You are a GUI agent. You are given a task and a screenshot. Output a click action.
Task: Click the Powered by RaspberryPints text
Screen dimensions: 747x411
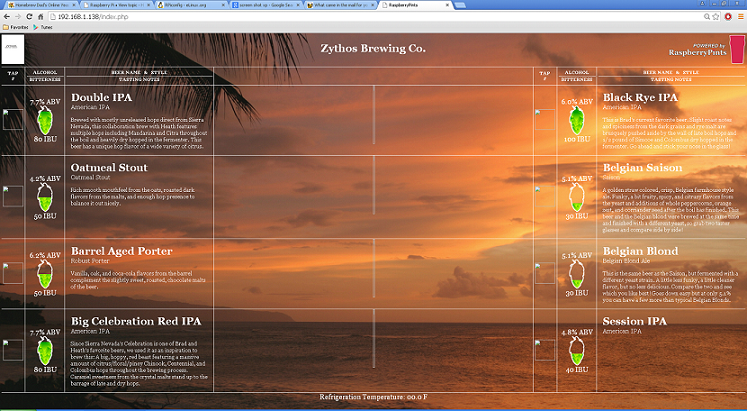pos(698,50)
